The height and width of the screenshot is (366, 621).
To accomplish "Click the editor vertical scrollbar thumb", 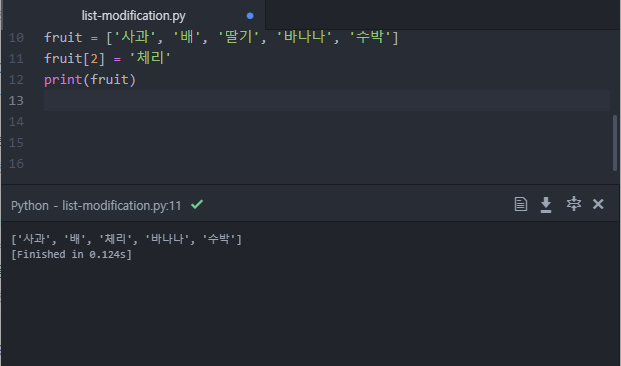I will tap(615, 143).
